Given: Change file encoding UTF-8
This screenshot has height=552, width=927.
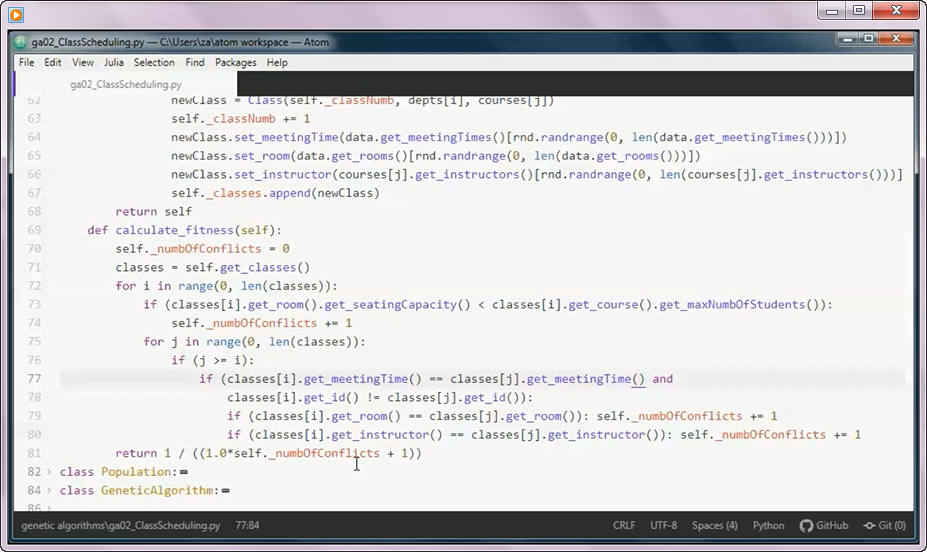Looking at the screenshot, I should pyautogui.click(x=663, y=525).
